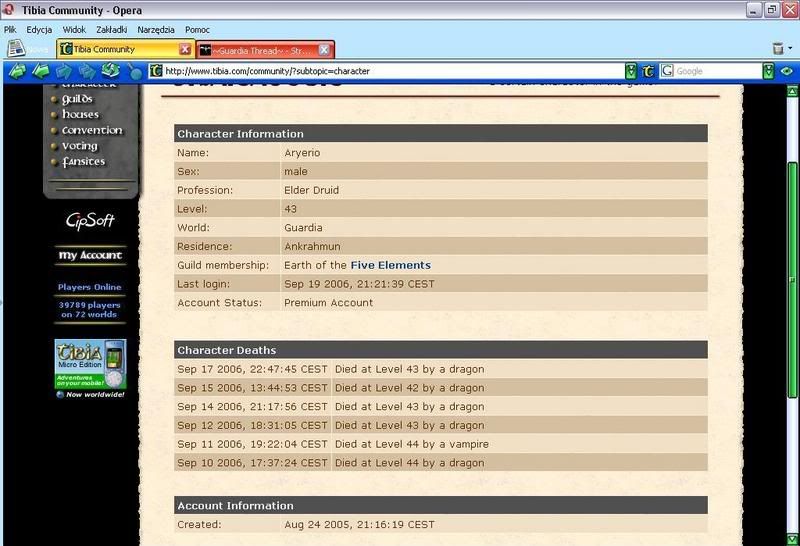Click the 39789 players on 72 worlds link
This screenshot has height=546, width=800.
[89, 310]
